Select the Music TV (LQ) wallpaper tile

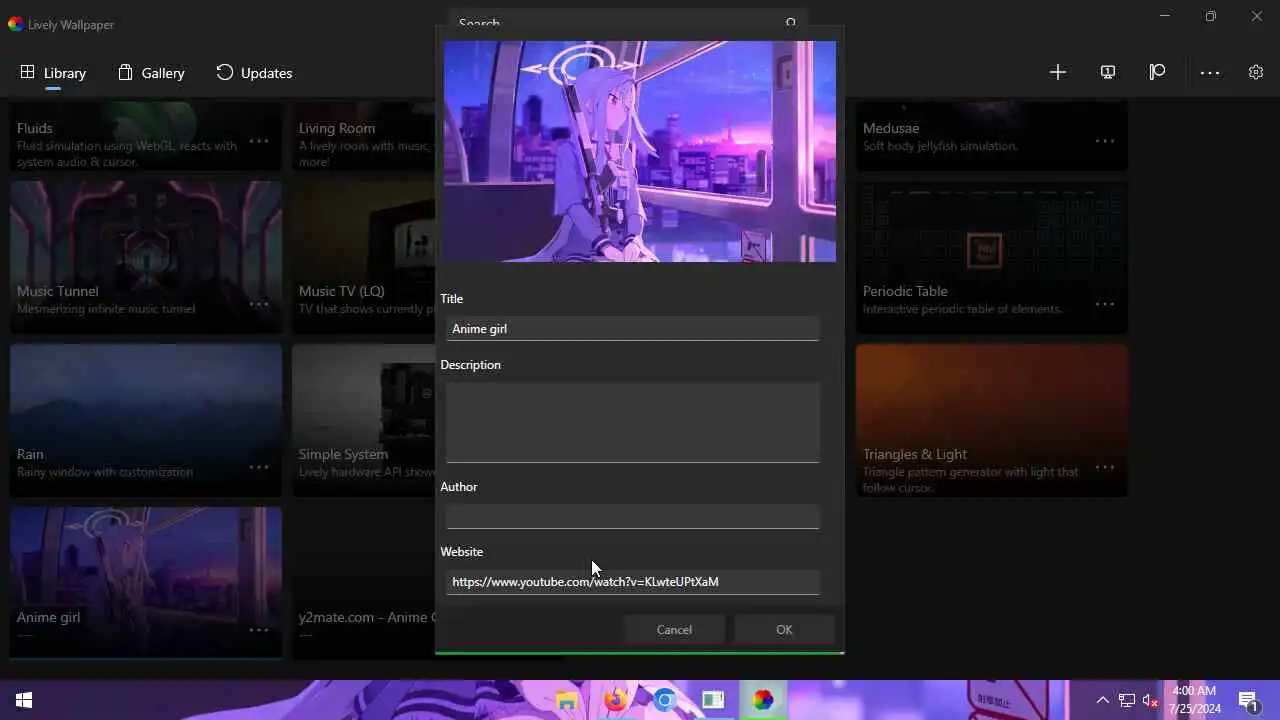(x=364, y=257)
